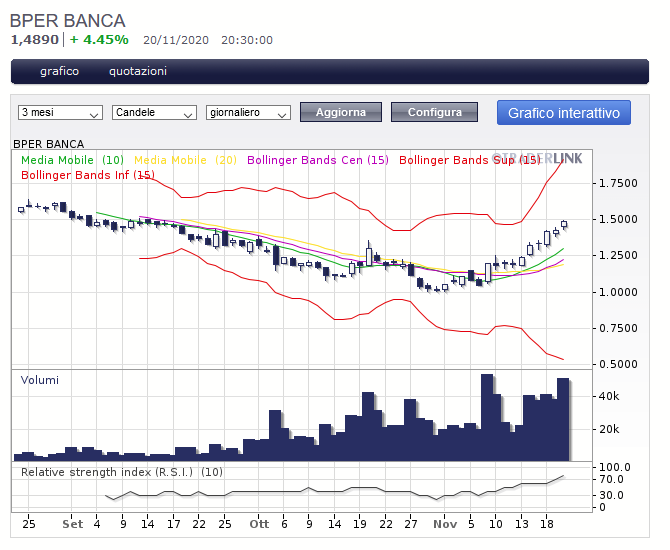670x550 pixels.
Task: Click the Bollinger Bands Sup (15) legend
Action: [x=470, y=160]
